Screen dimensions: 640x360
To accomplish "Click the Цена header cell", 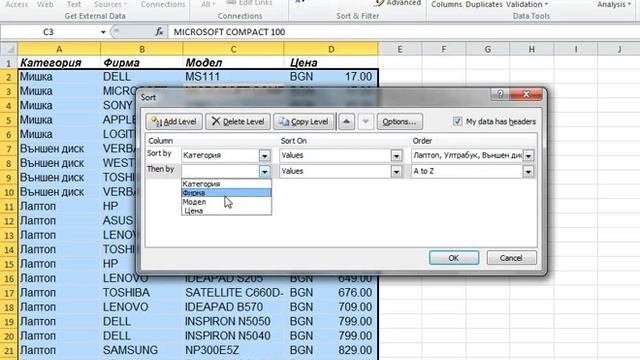I will pos(331,62).
